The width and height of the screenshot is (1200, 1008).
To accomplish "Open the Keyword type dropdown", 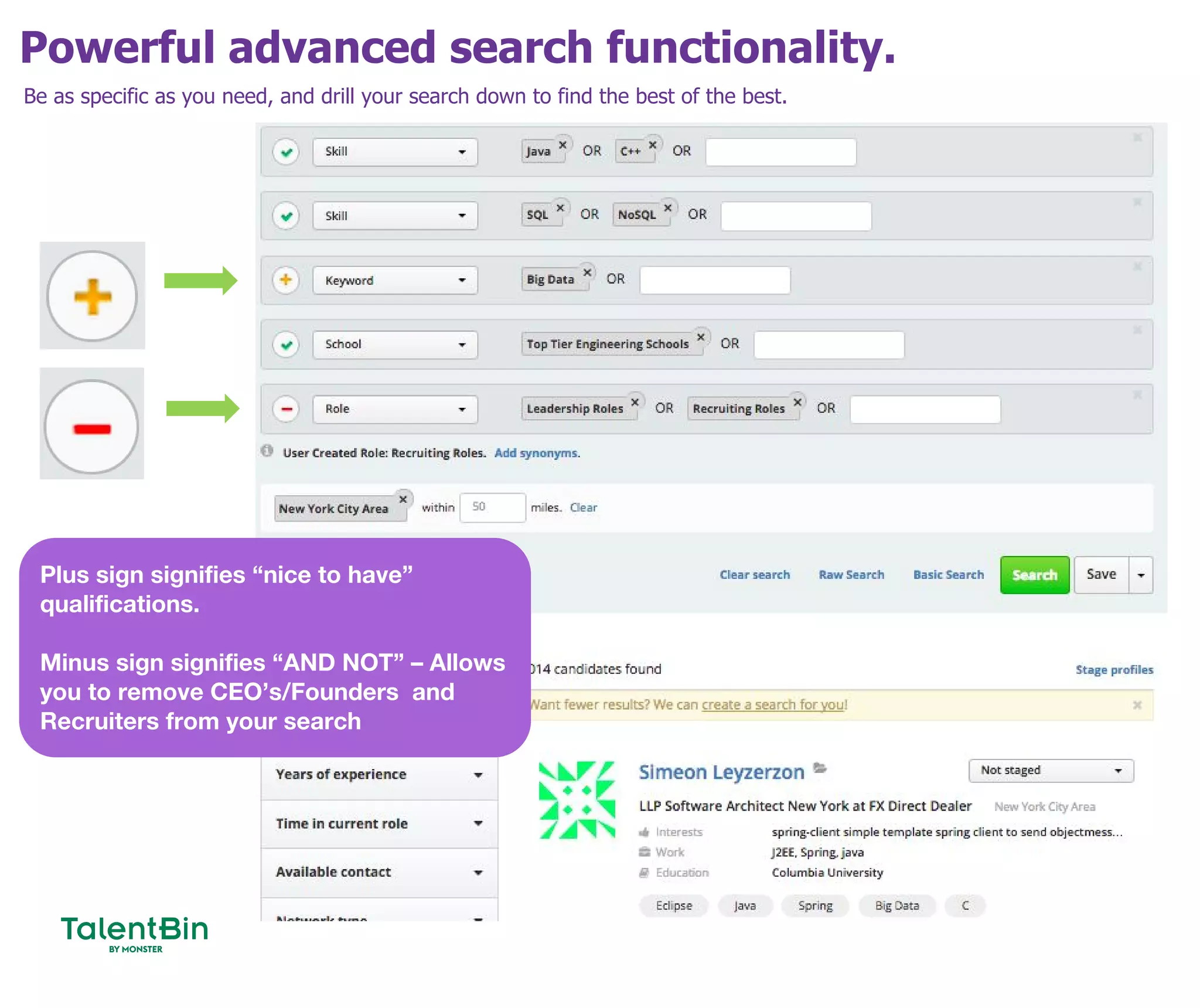I will click(x=395, y=280).
